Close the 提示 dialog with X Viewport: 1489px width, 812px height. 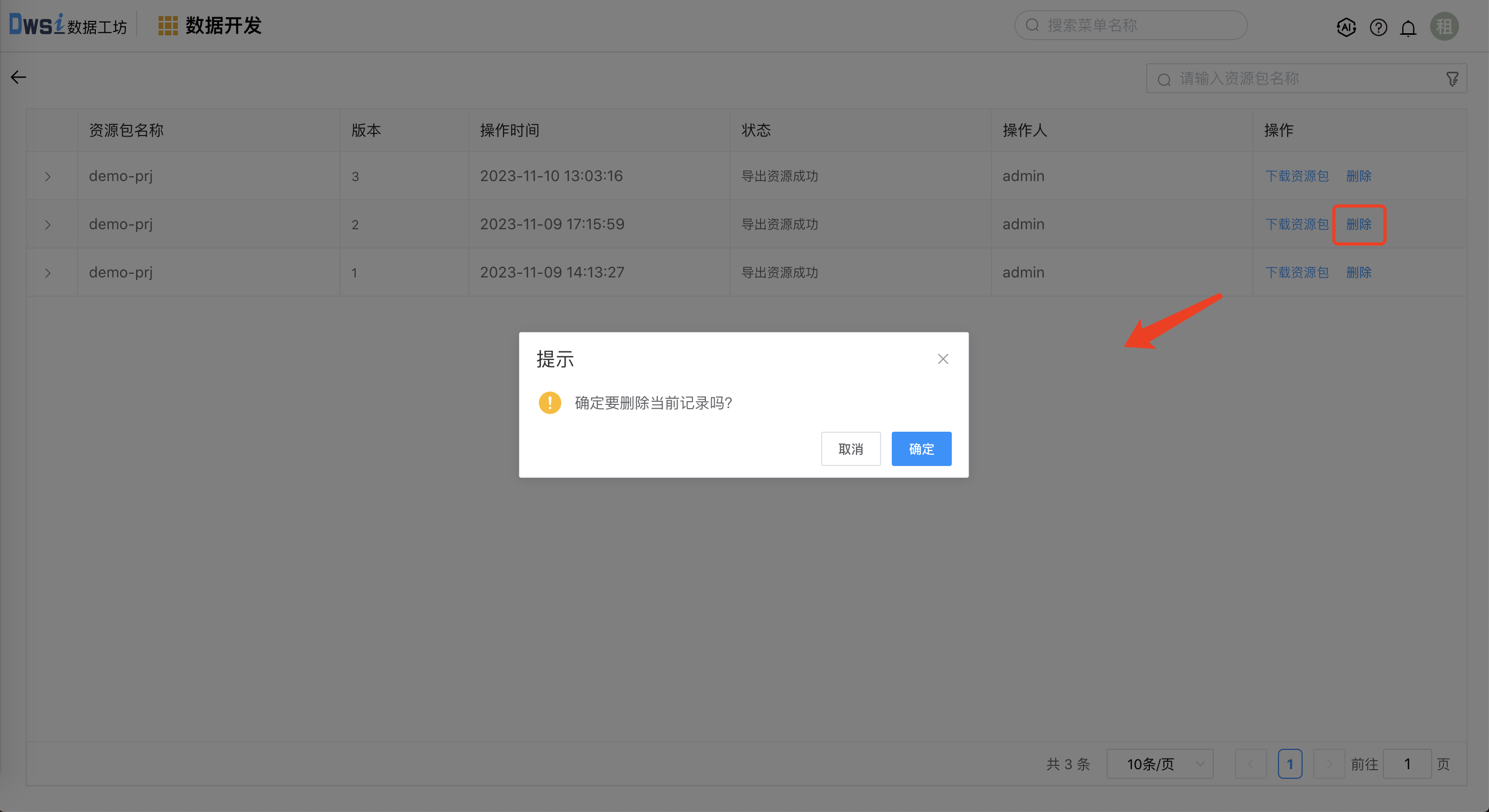(943, 359)
